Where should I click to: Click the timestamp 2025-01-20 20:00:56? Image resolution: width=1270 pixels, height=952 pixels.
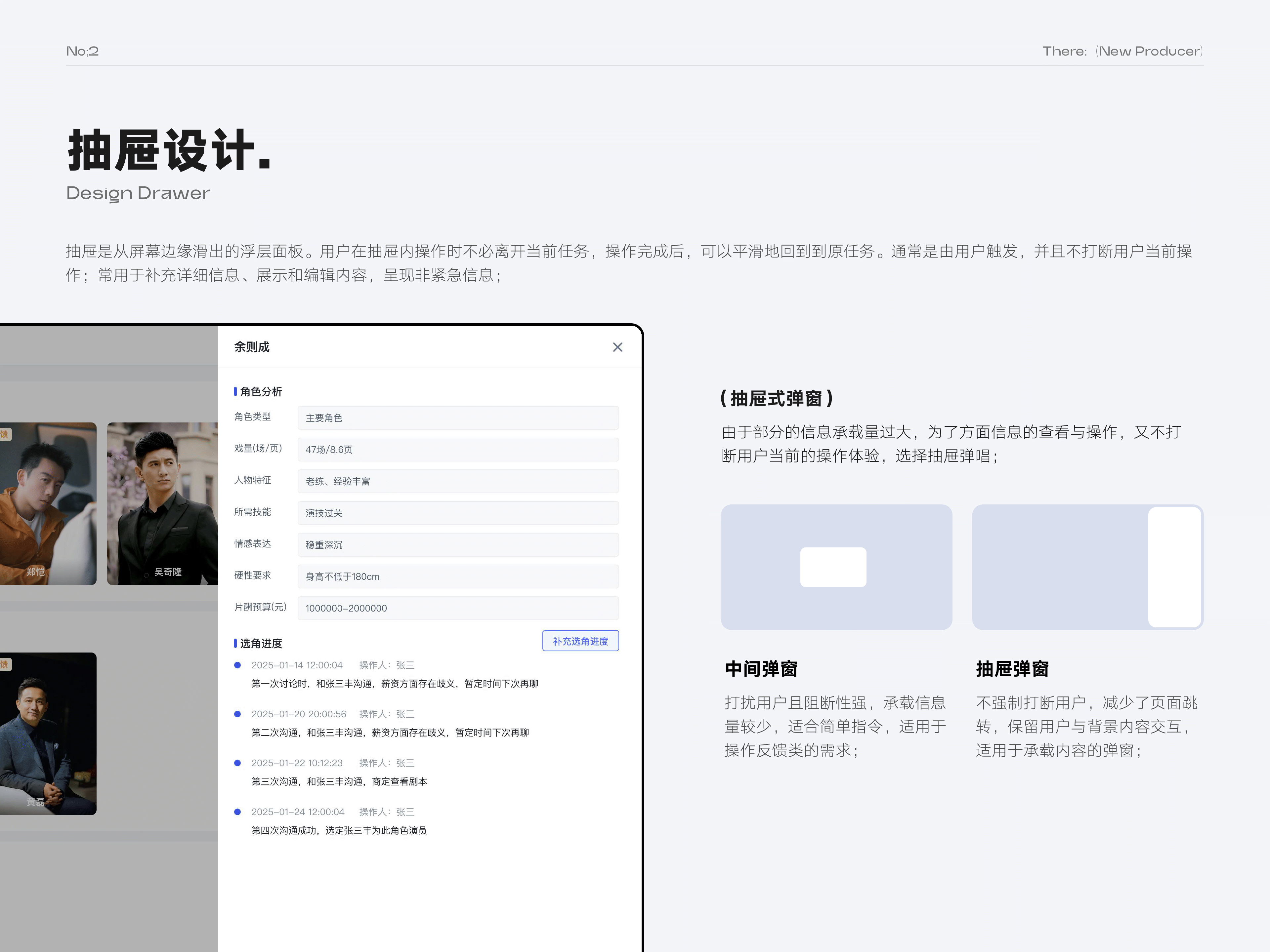[299, 714]
